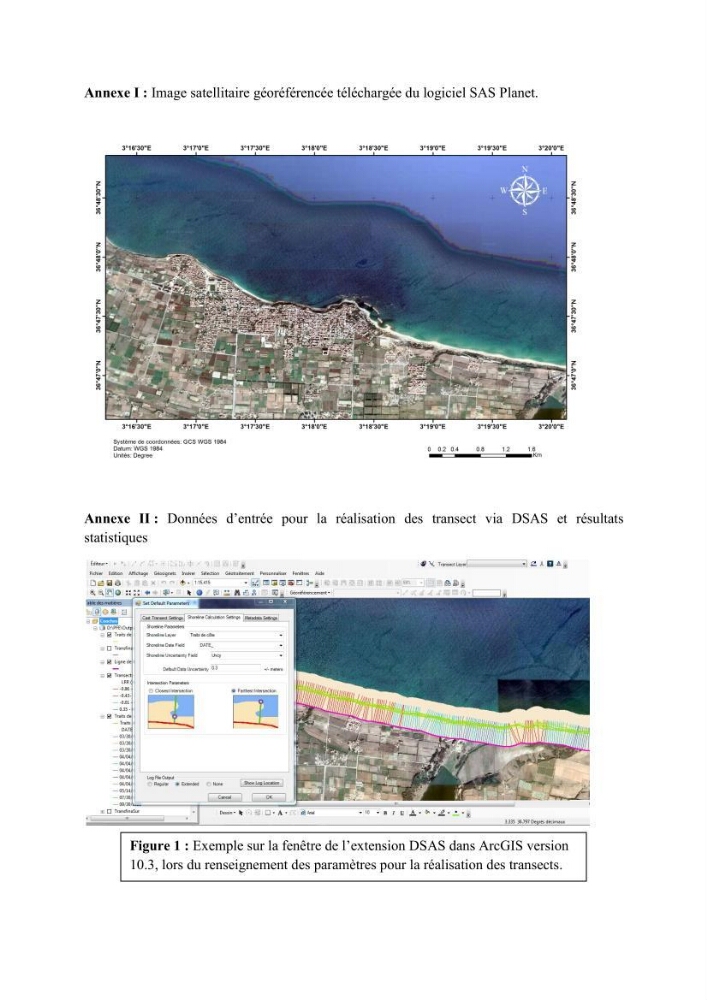Click the New map document icon
Viewport: 707px width, 1000px height.
[93, 582]
